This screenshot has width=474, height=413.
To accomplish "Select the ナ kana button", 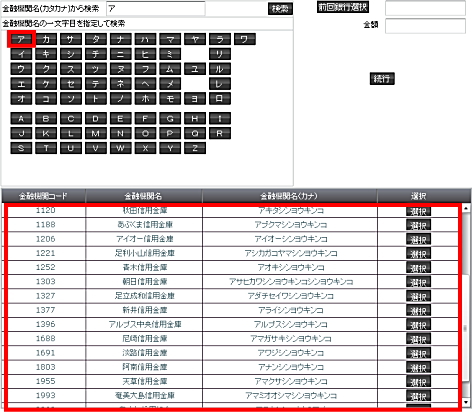I will 120,39.
